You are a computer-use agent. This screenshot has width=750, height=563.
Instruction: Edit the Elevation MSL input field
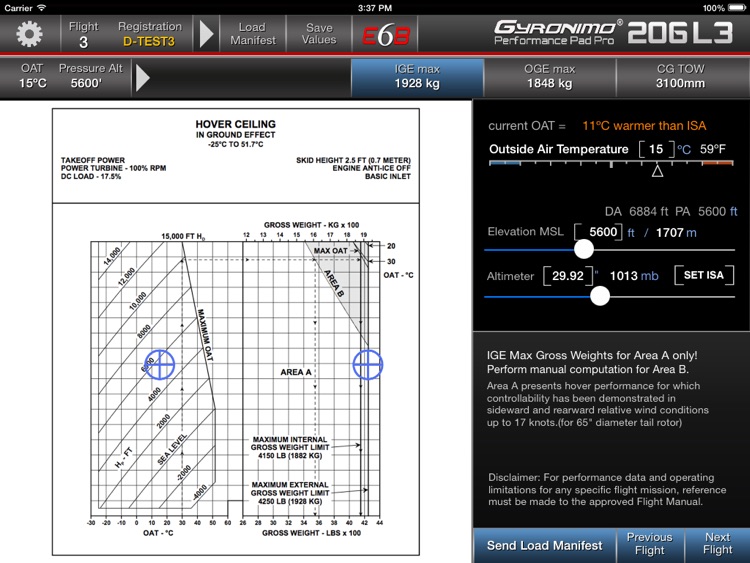click(599, 232)
